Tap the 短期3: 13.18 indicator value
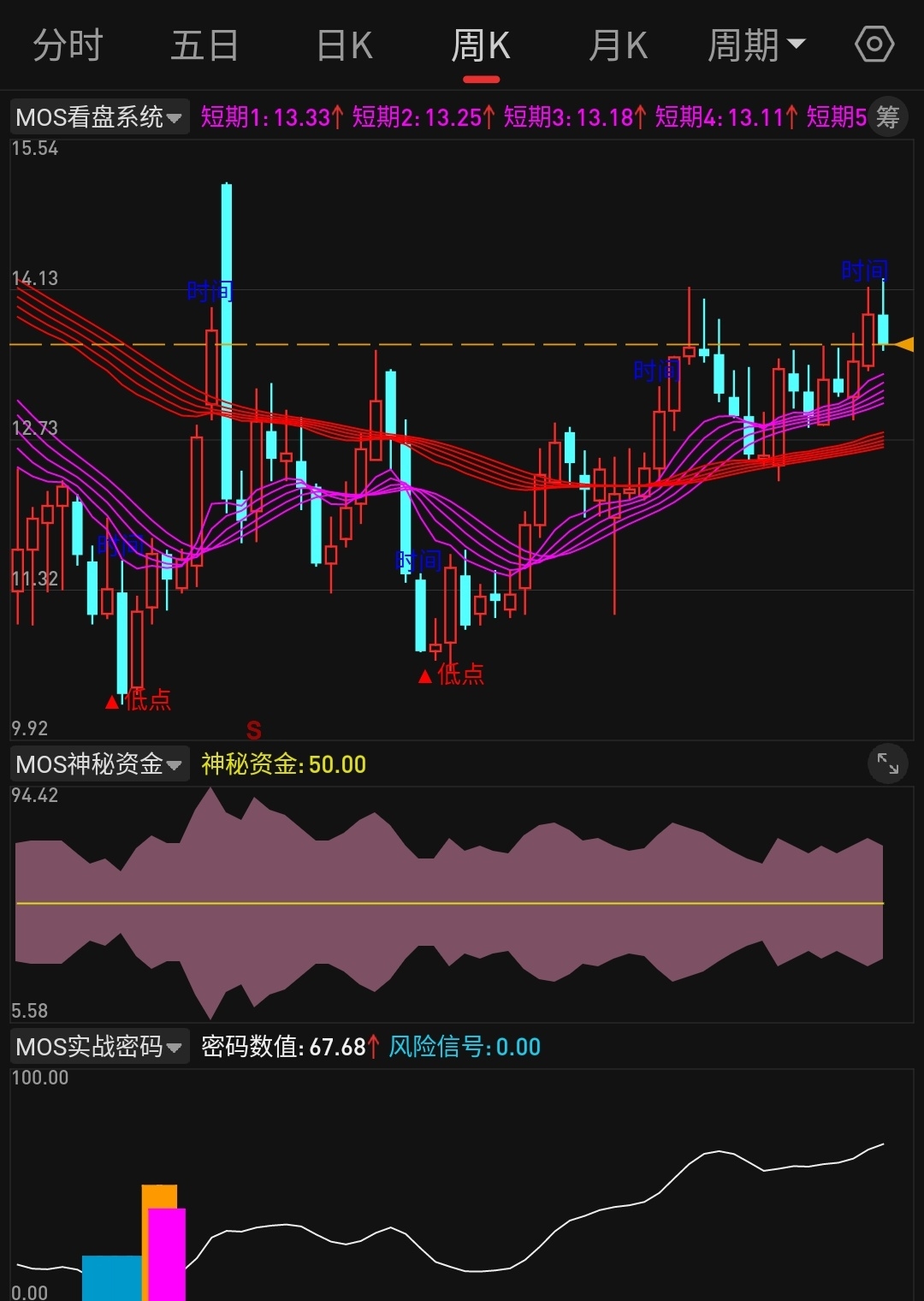Viewport: 924px width, 1301px height. (575, 116)
